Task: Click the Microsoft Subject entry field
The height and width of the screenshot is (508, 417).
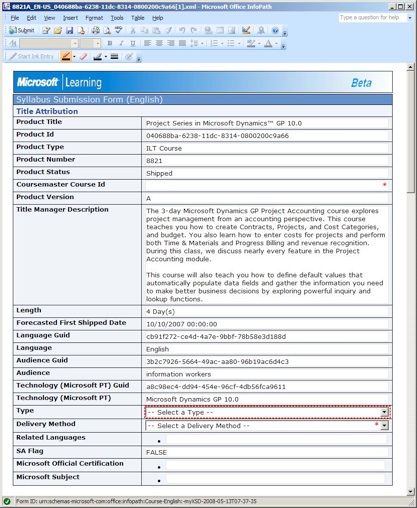Action: [x=275, y=479]
